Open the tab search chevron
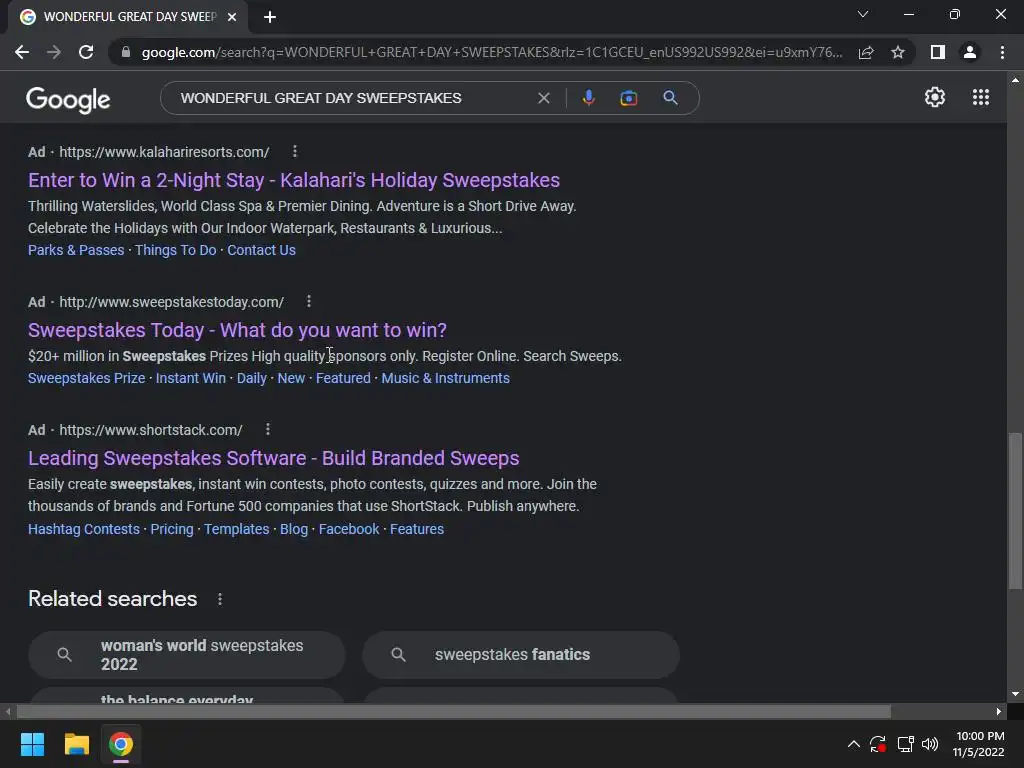Viewport: 1024px width, 768px height. point(863,14)
